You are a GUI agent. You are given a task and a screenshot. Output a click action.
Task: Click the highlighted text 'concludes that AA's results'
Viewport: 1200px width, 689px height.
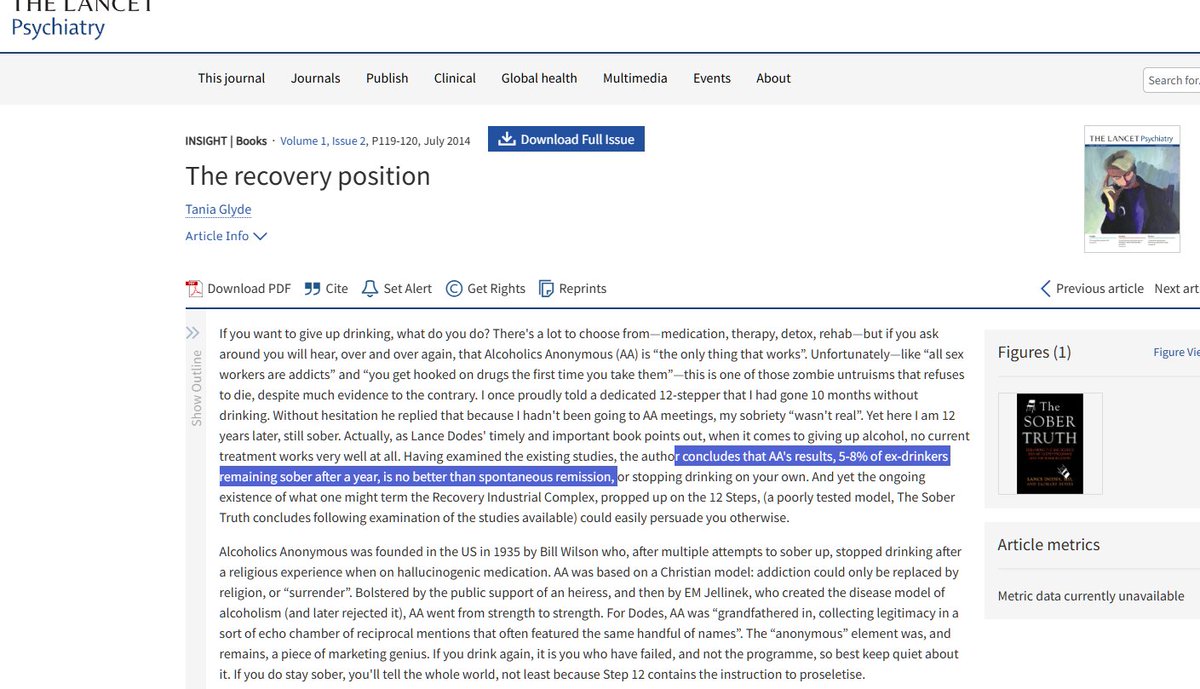(756, 457)
